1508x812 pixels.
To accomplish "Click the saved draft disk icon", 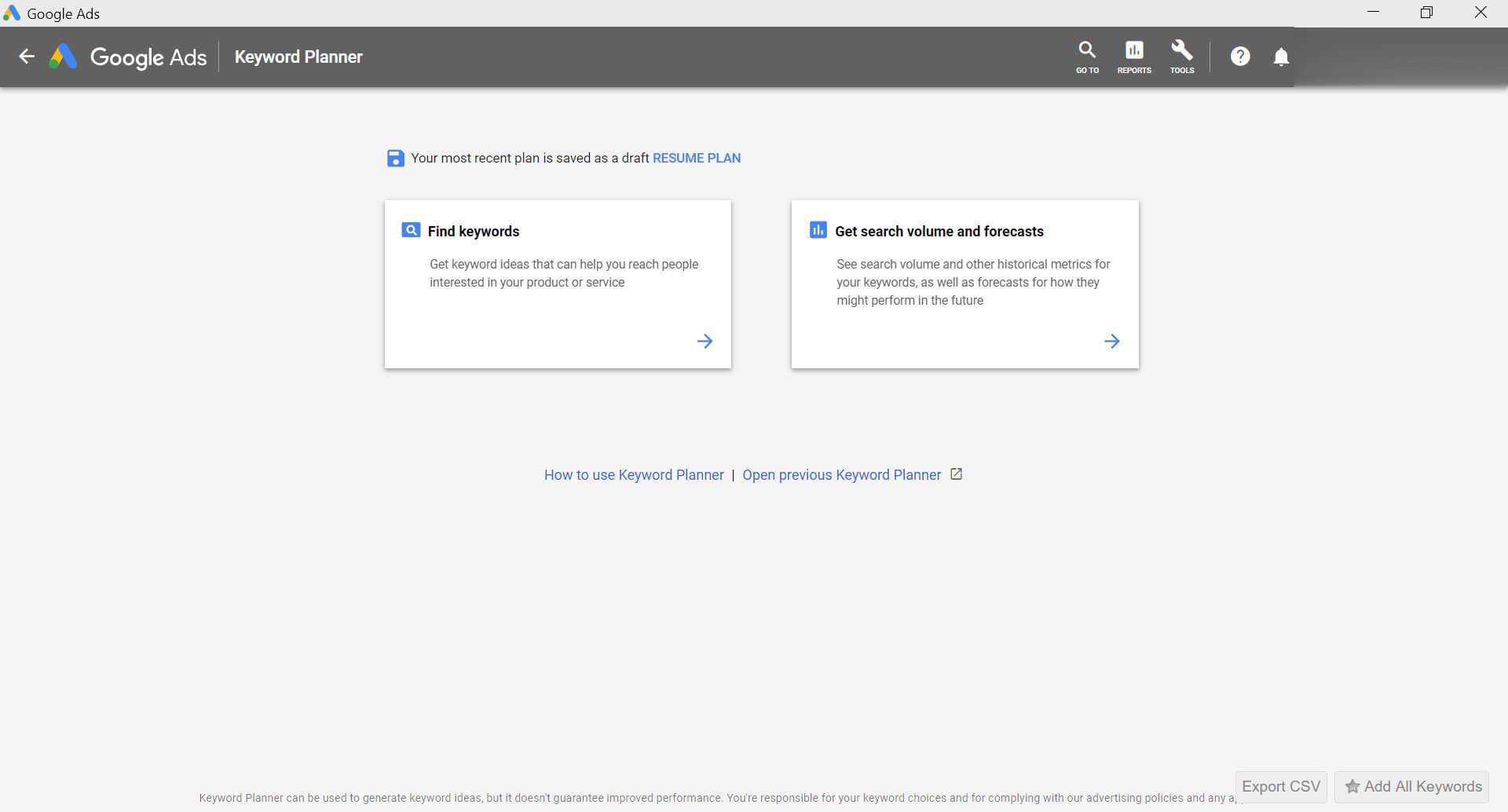I will pos(396,158).
